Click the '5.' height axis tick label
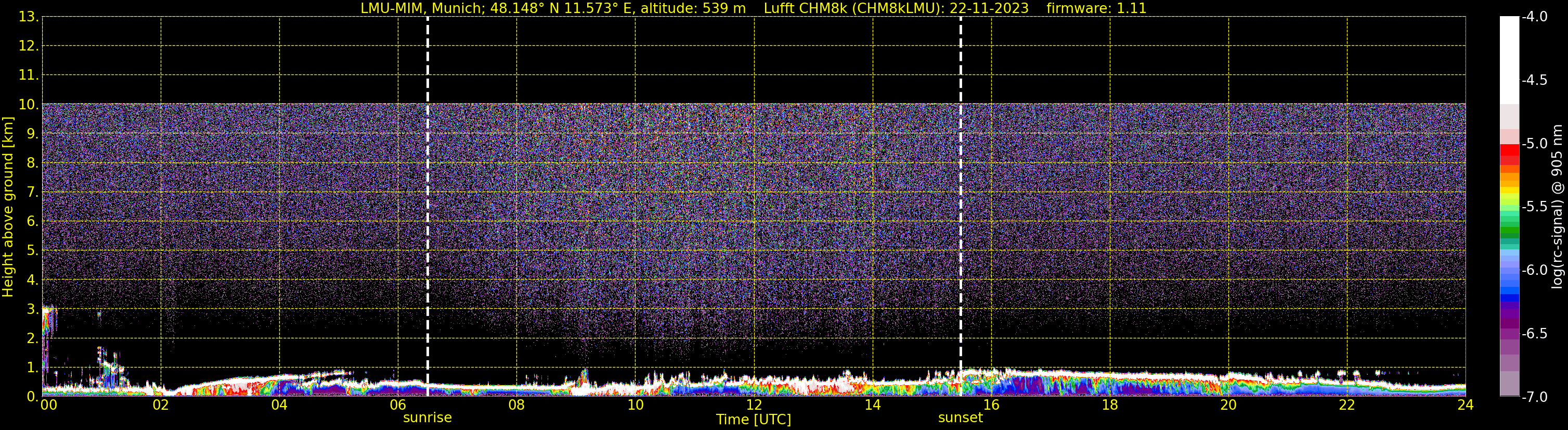This screenshot has width=1568, height=430. 32,251
